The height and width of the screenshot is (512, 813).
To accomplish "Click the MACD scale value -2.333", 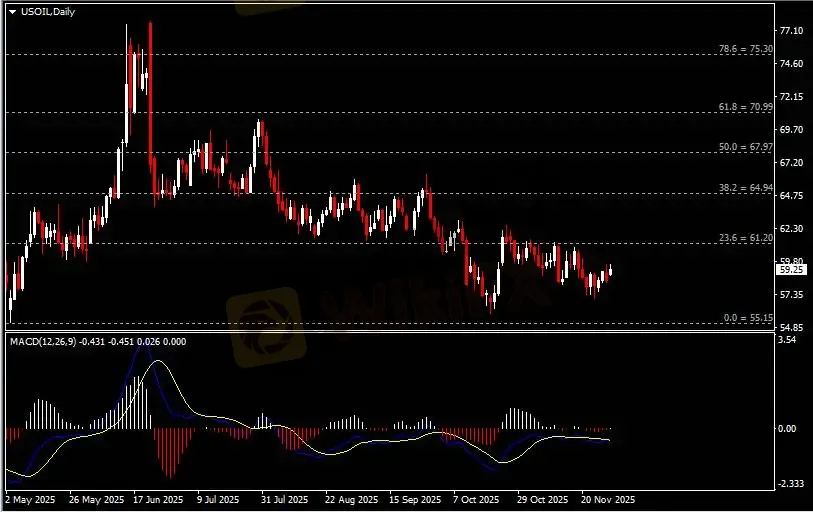I will pos(790,483).
